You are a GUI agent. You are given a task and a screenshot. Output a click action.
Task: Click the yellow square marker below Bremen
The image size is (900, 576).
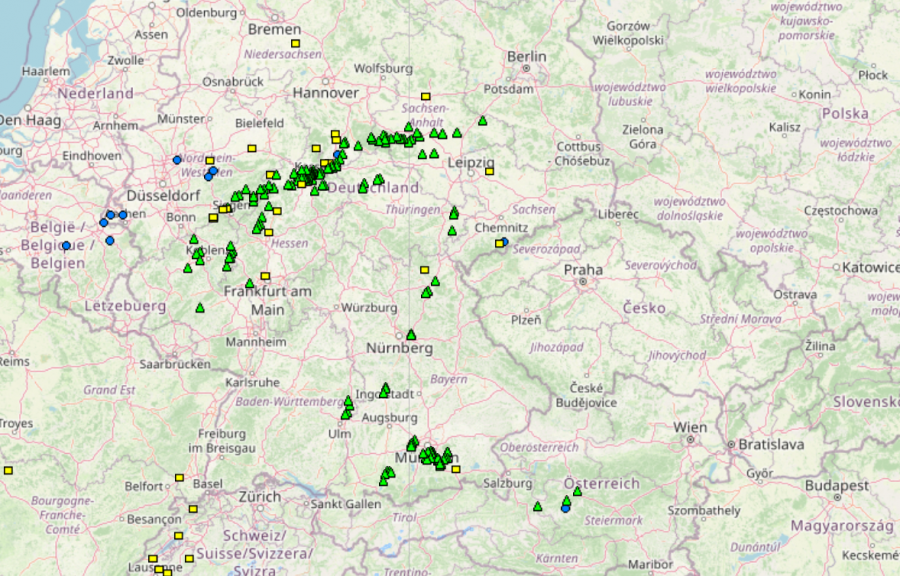click(296, 44)
